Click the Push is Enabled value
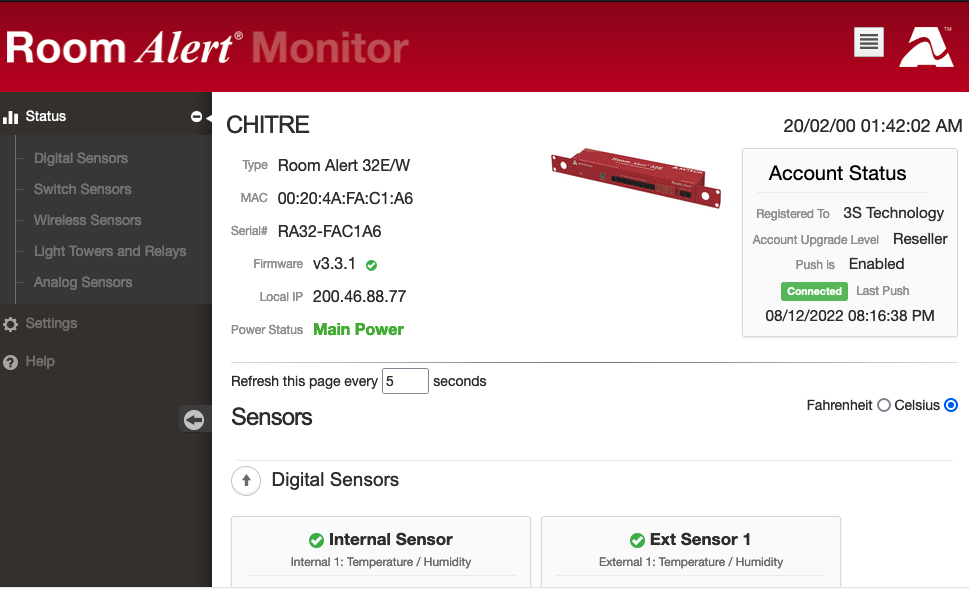 point(876,264)
